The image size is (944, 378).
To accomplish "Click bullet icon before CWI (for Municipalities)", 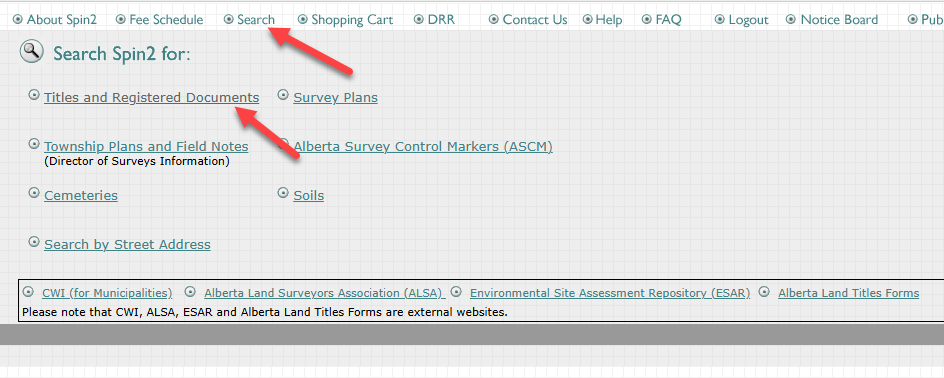I will 28,292.
